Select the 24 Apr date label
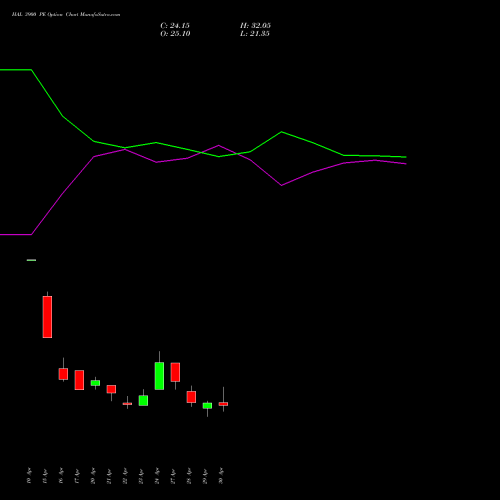 point(157,476)
